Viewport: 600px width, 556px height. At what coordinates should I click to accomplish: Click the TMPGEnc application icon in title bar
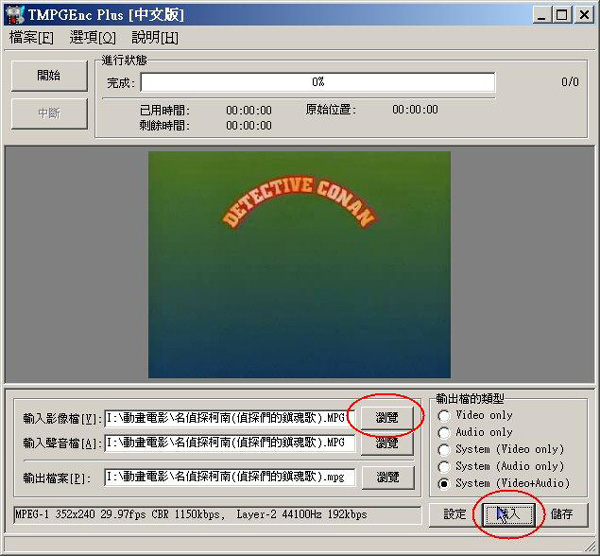(15, 15)
